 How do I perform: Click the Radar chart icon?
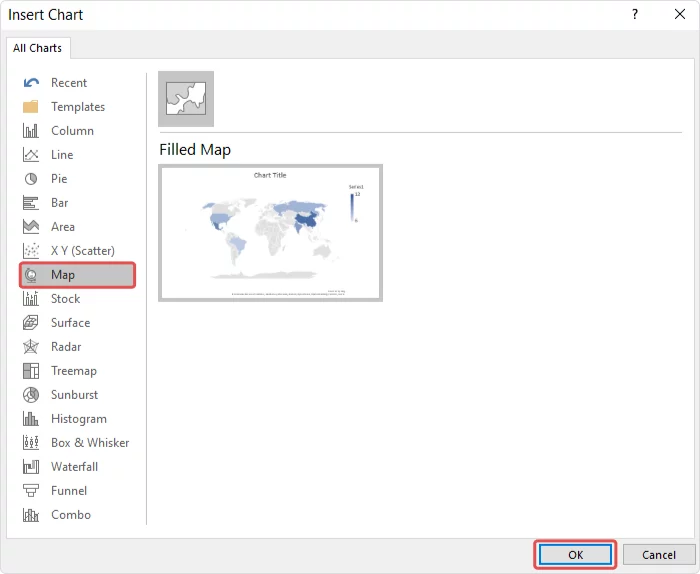click(31, 347)
